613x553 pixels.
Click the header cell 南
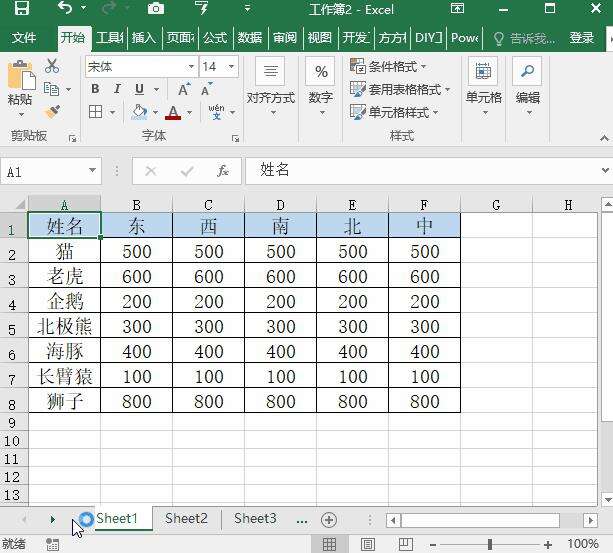point(280,225)
